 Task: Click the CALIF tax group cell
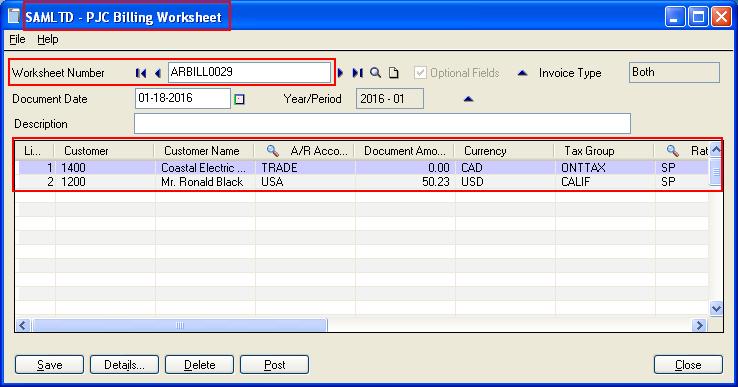(605, 182)
